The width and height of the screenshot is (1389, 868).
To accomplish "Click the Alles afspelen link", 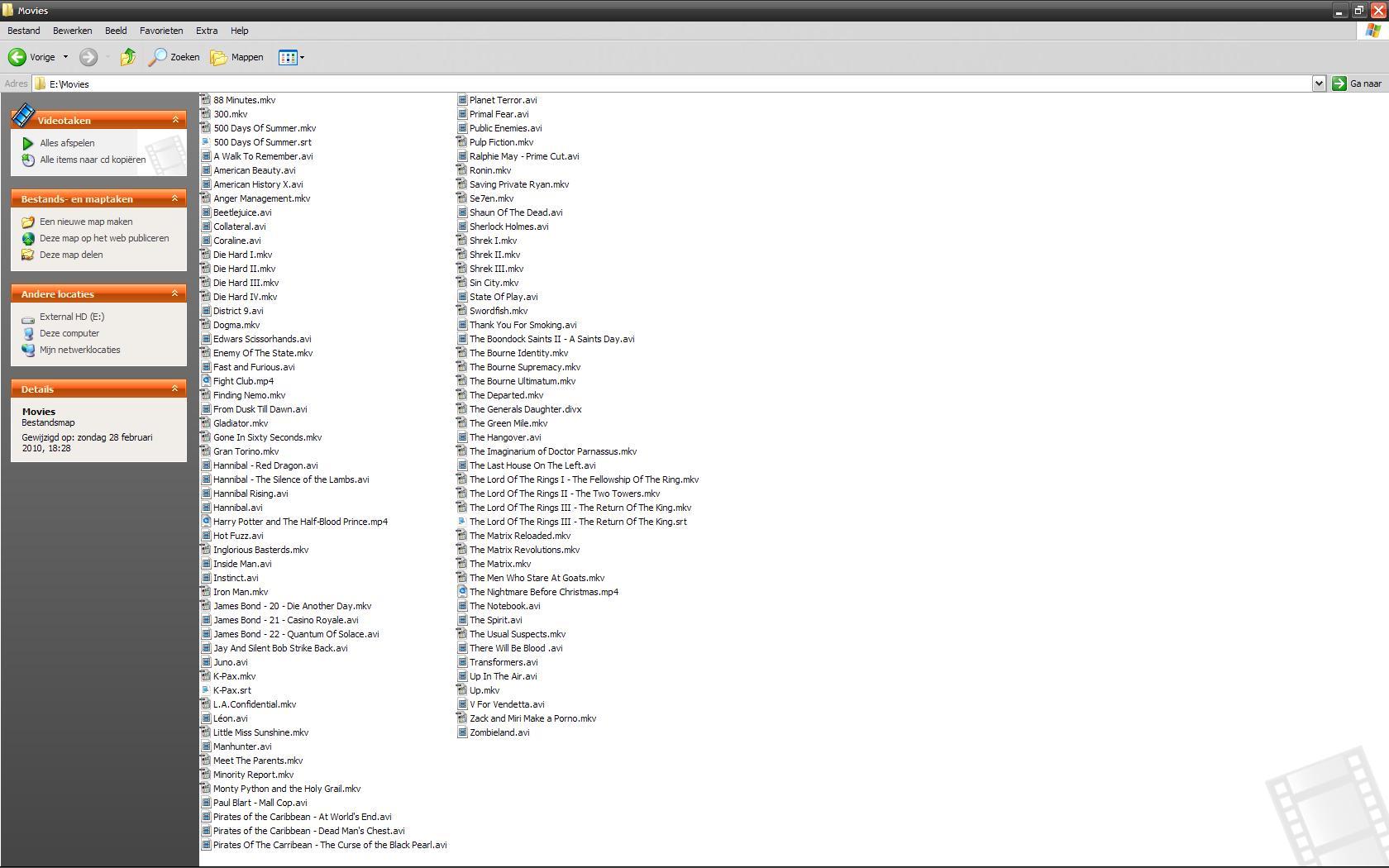I will point(67,143).
